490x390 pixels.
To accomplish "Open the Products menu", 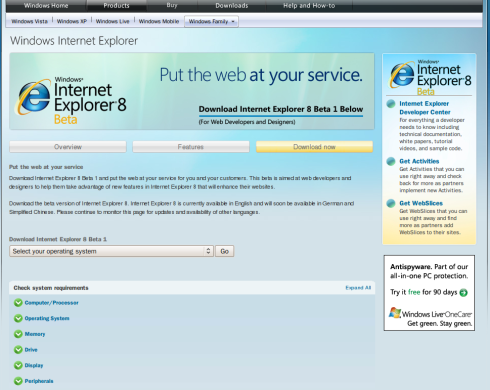I will coord(116,6).
